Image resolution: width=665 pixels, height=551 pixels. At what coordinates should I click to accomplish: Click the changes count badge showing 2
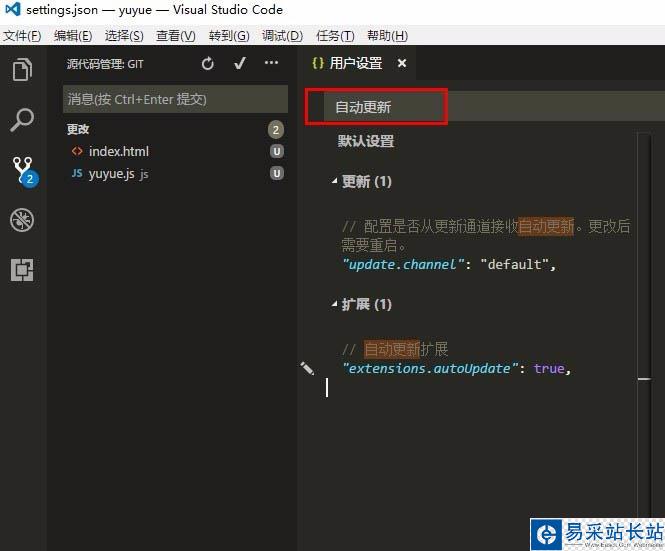pos(276,129)
